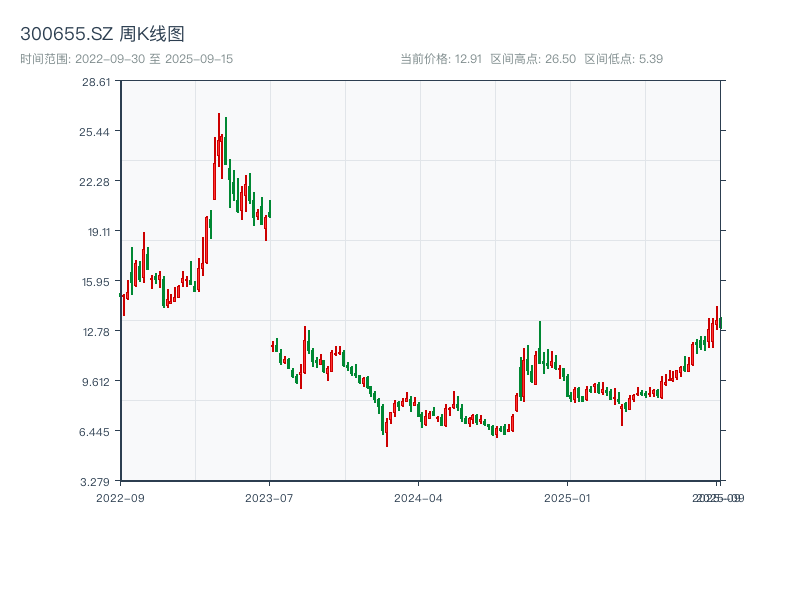
Task: Click y-axis value 22.28
Action: point(94,182)
